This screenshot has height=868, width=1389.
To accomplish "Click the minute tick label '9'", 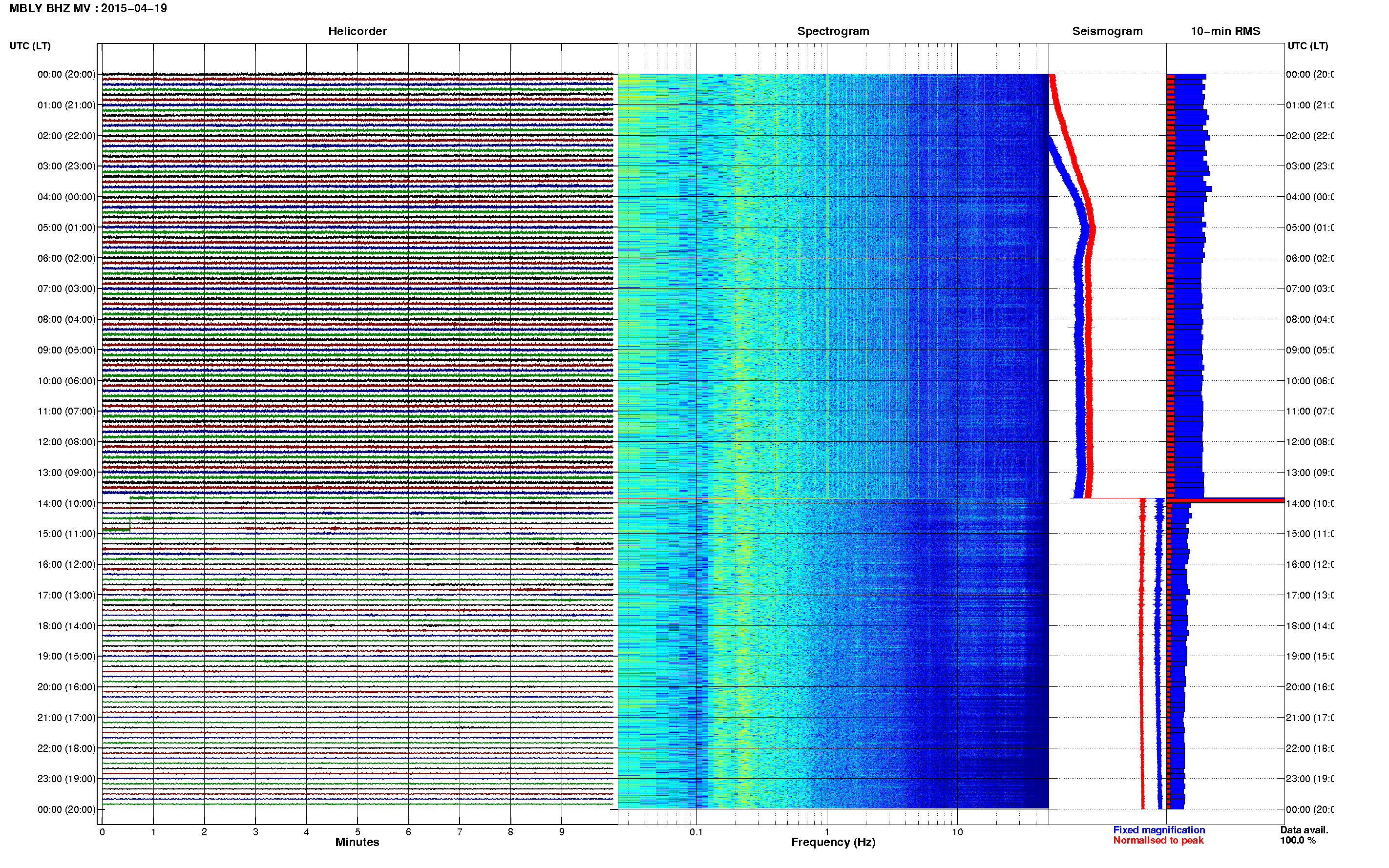I will tap(562, 832).
